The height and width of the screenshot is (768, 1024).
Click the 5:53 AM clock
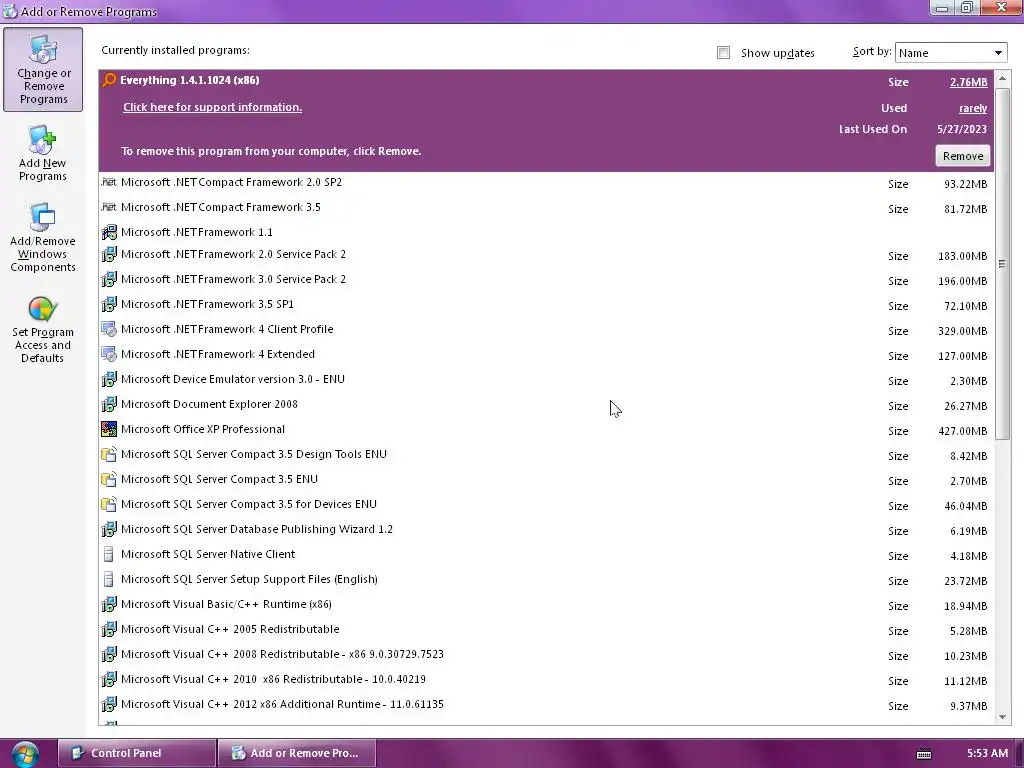coord(987,753)
